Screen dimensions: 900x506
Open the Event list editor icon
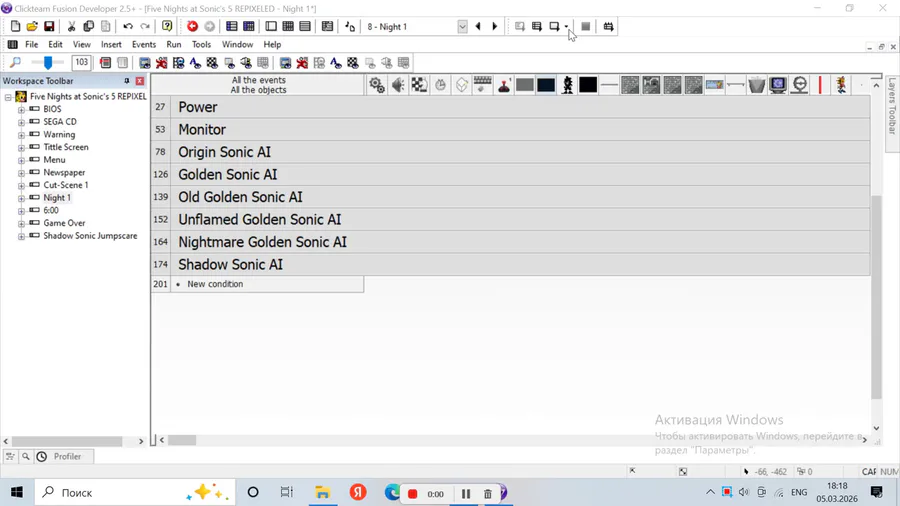pyautogui.click(x=305, y=26)
